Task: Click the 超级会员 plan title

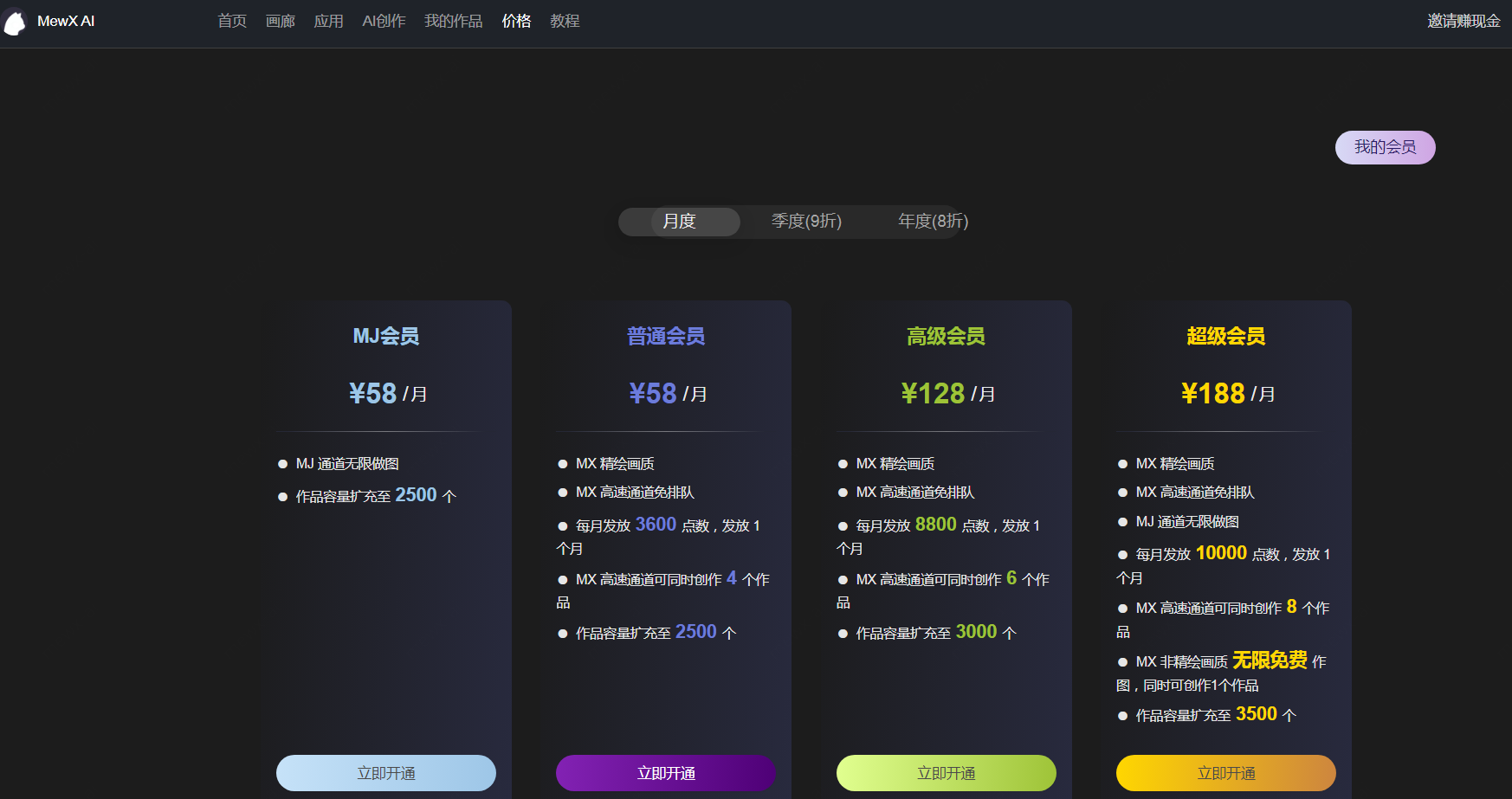Action: pos(1226,336)
